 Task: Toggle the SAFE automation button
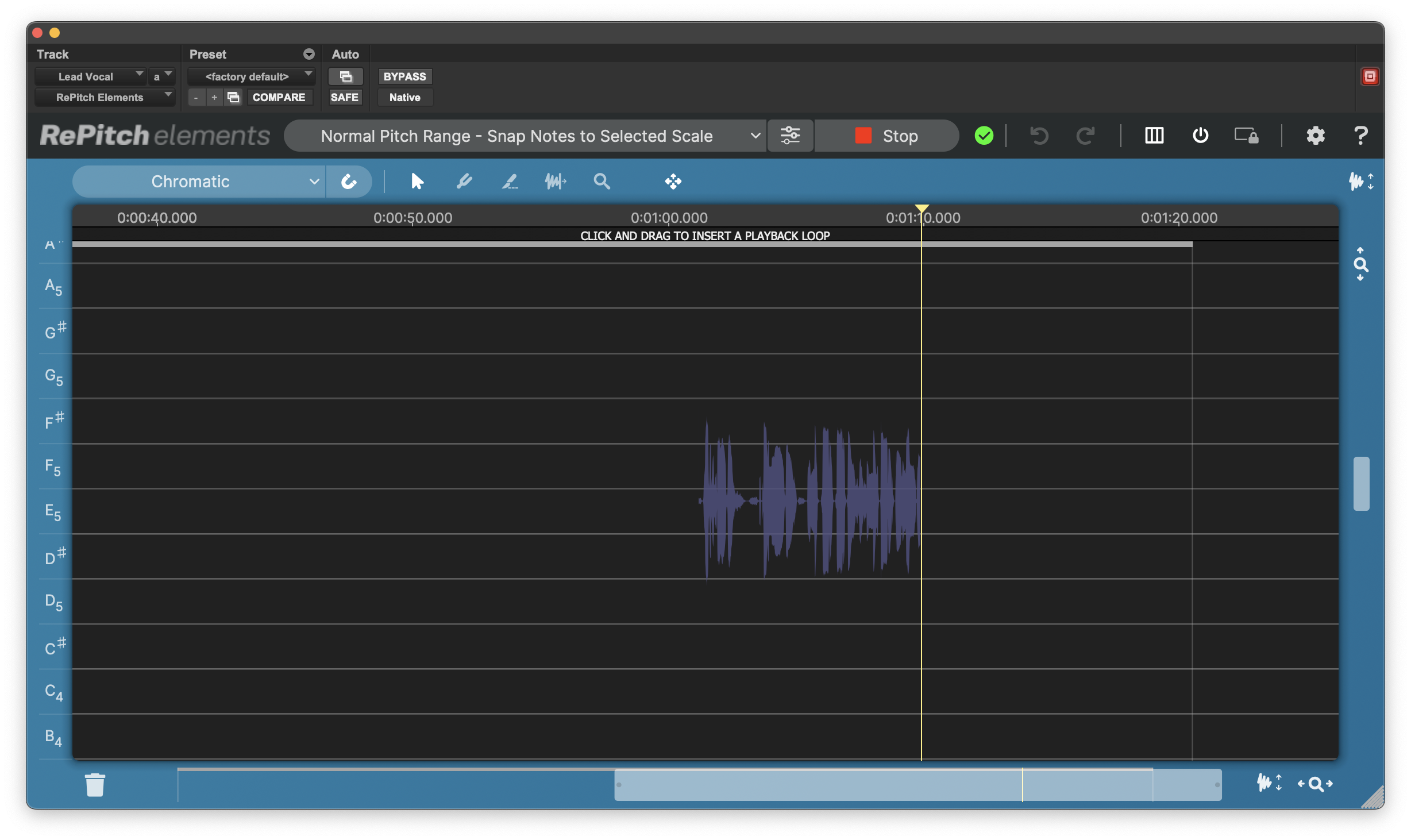(x=344, y=97)
